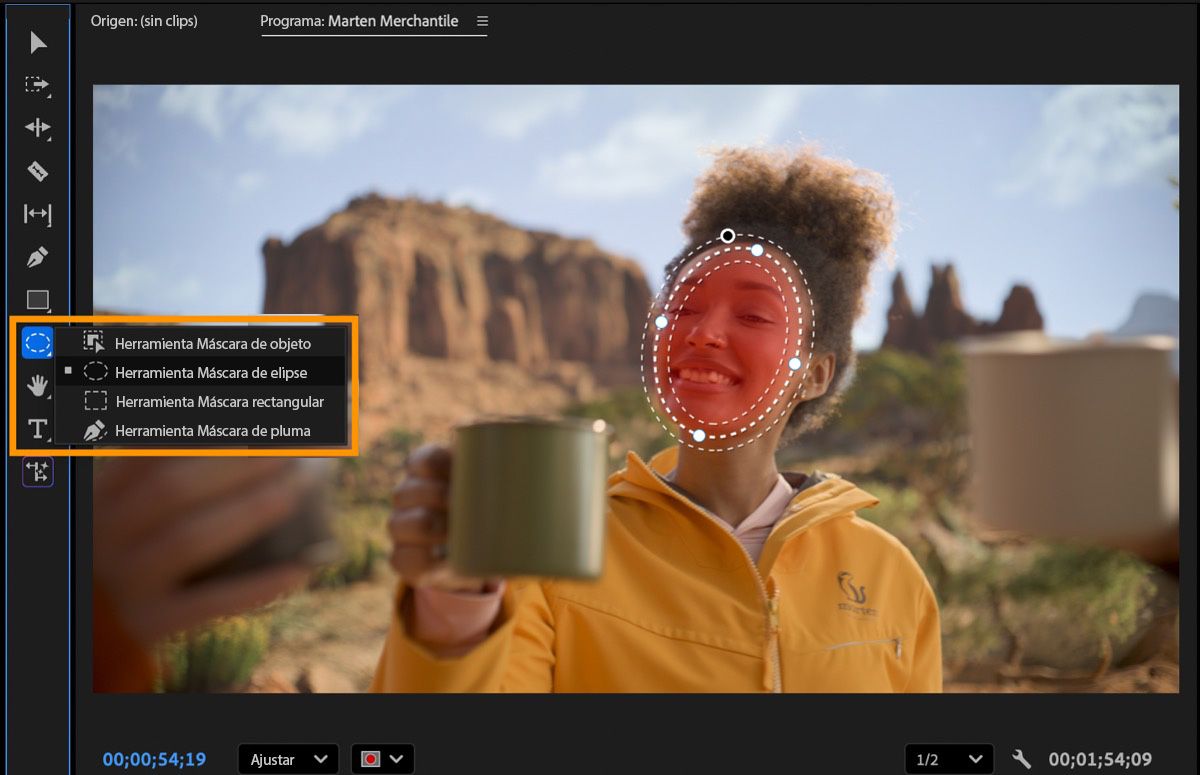
Task: Click the right control point of ellipse mask
Action: point(795,364)
